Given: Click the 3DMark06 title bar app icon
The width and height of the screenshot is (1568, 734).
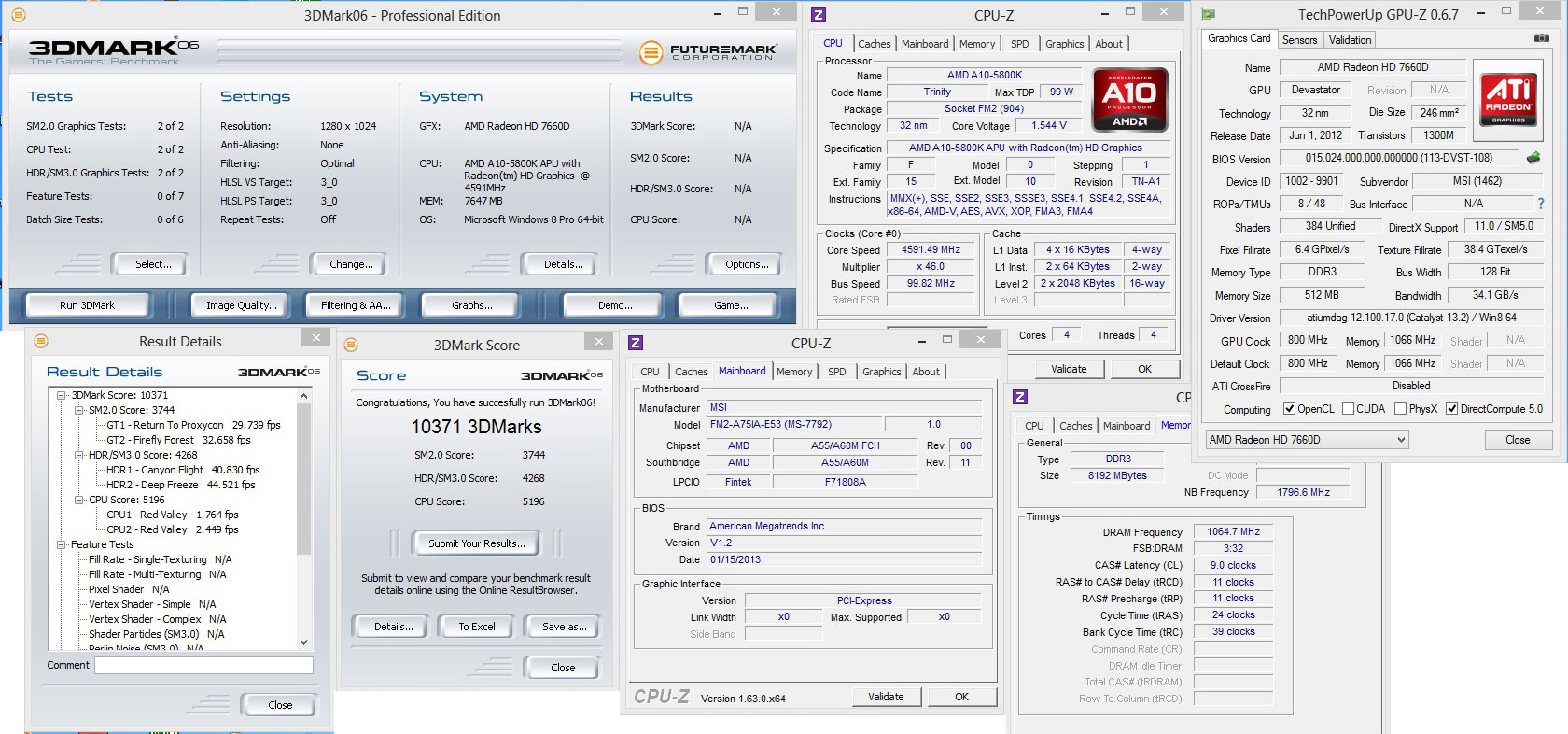Looking at the screenshot, I should click(x=18, y=15).
